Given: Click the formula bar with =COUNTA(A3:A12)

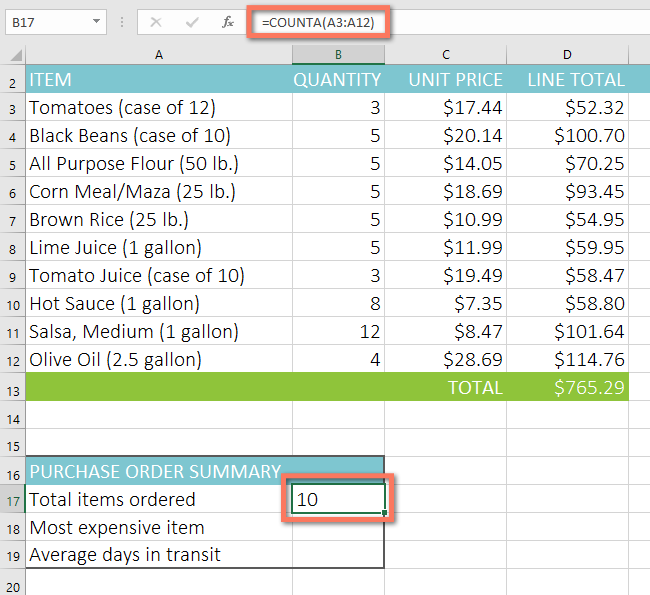Looking at the screenshot, I should pos(450,21).
